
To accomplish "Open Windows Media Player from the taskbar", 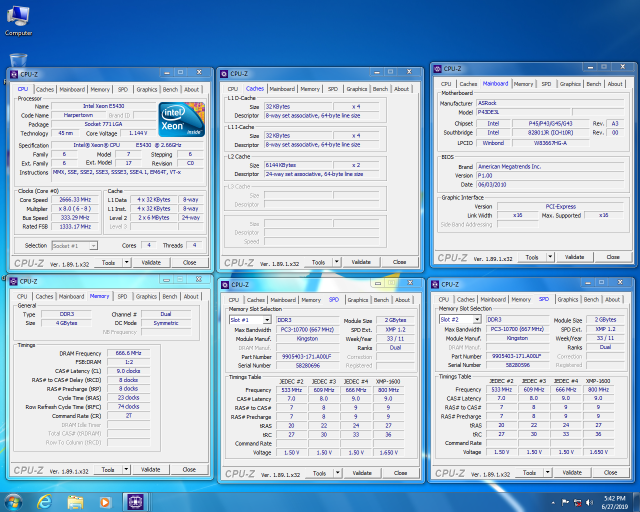I will pos(103,500).
